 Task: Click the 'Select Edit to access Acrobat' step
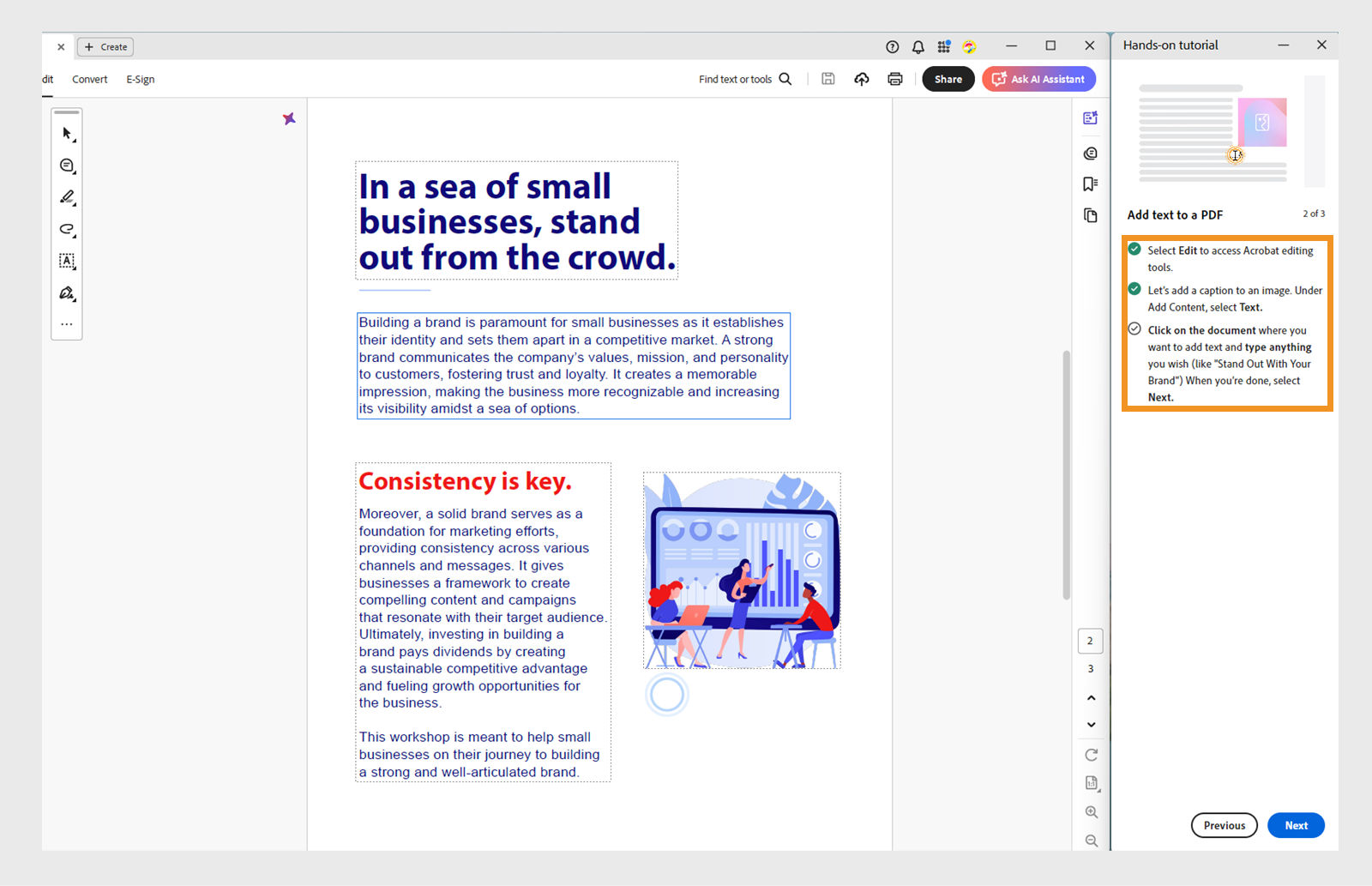tap(1231, 258)
